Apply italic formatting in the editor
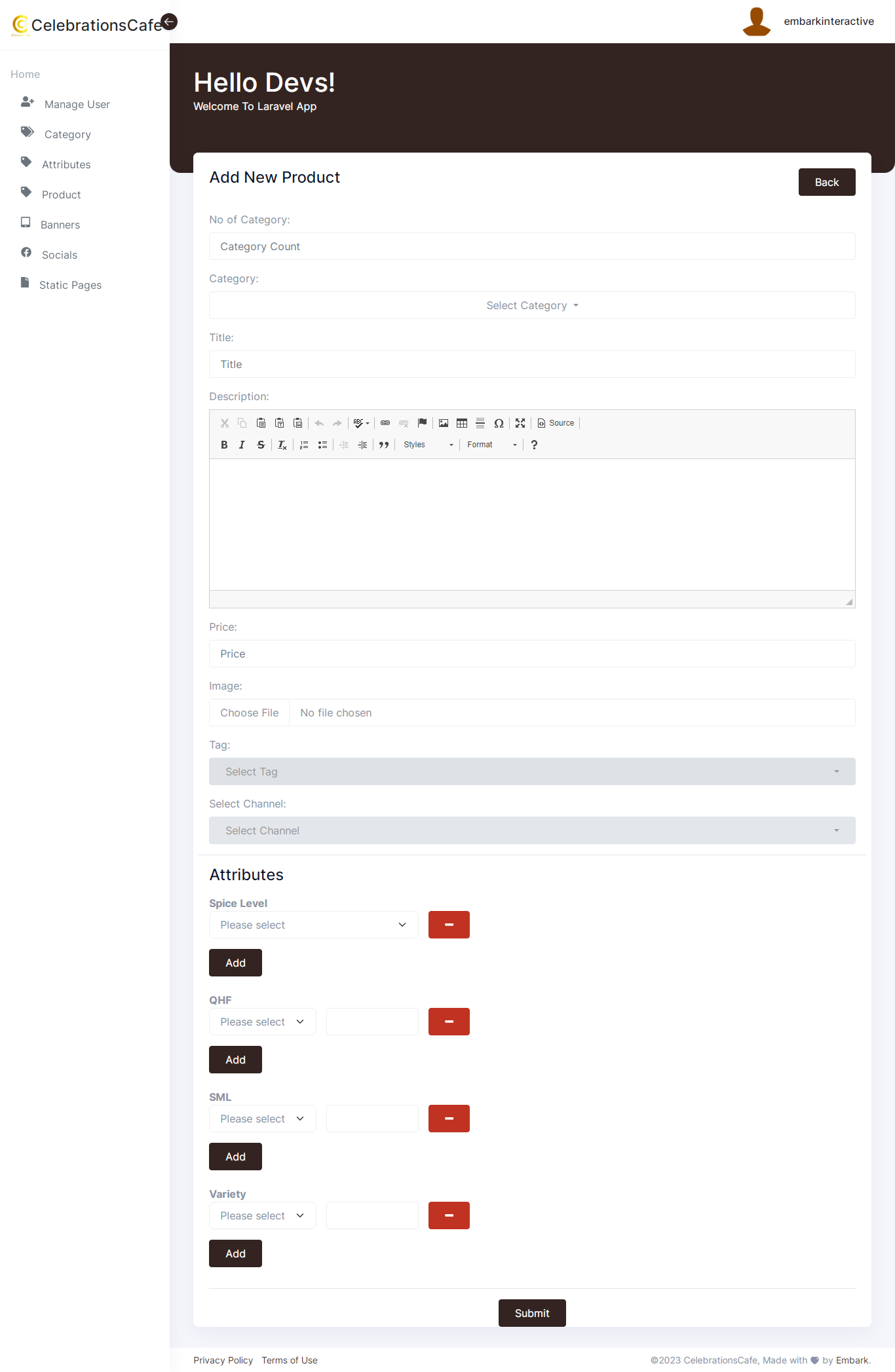Image resolution: width=895 pixels, height=1372 pixels. (242, 445)
